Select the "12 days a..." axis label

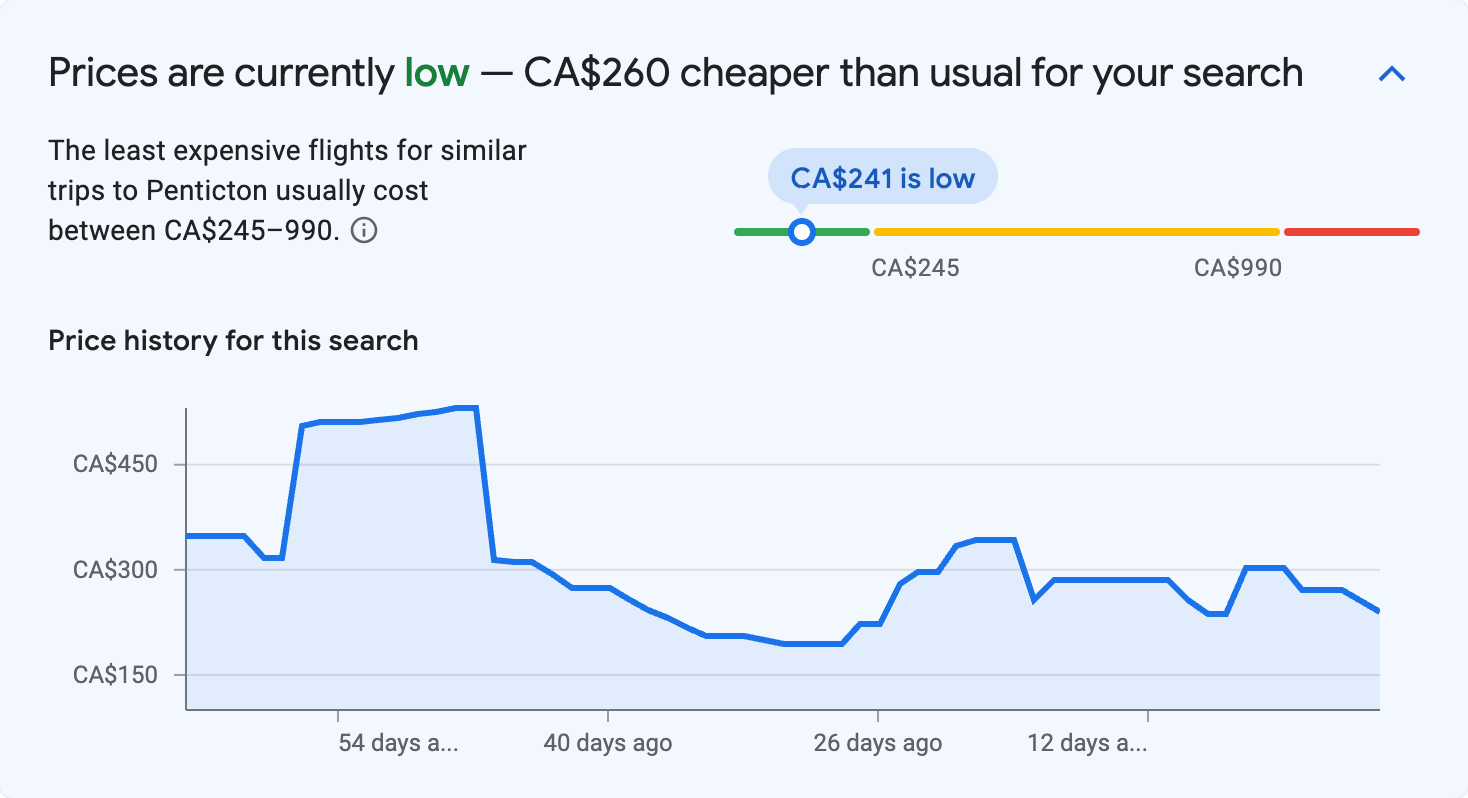[x=1087, y=743]
